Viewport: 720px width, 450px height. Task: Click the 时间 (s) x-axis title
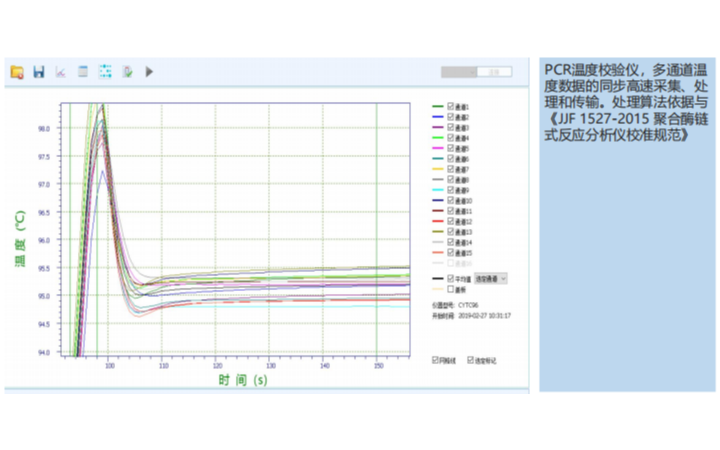[x=242, y=380]
